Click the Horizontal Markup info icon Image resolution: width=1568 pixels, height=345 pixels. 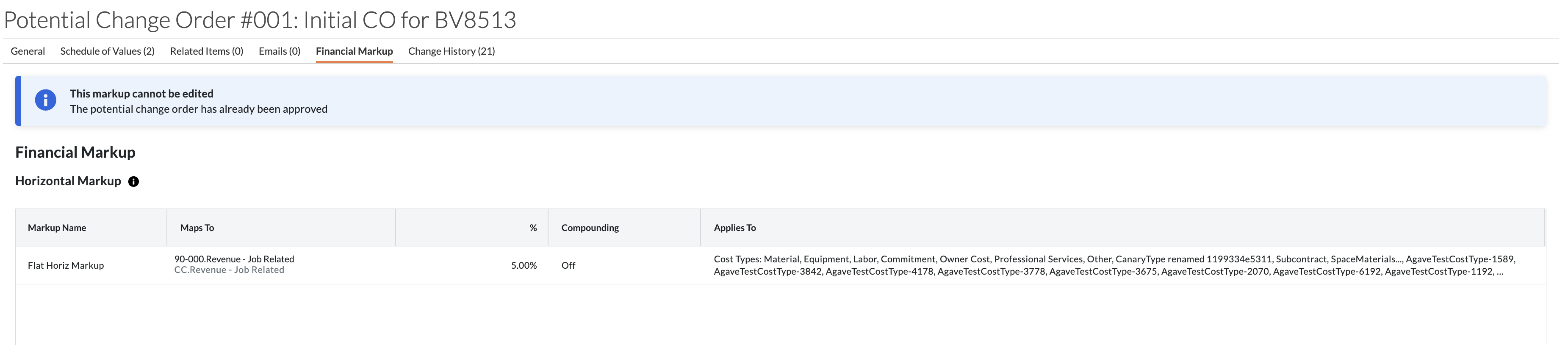133,182
